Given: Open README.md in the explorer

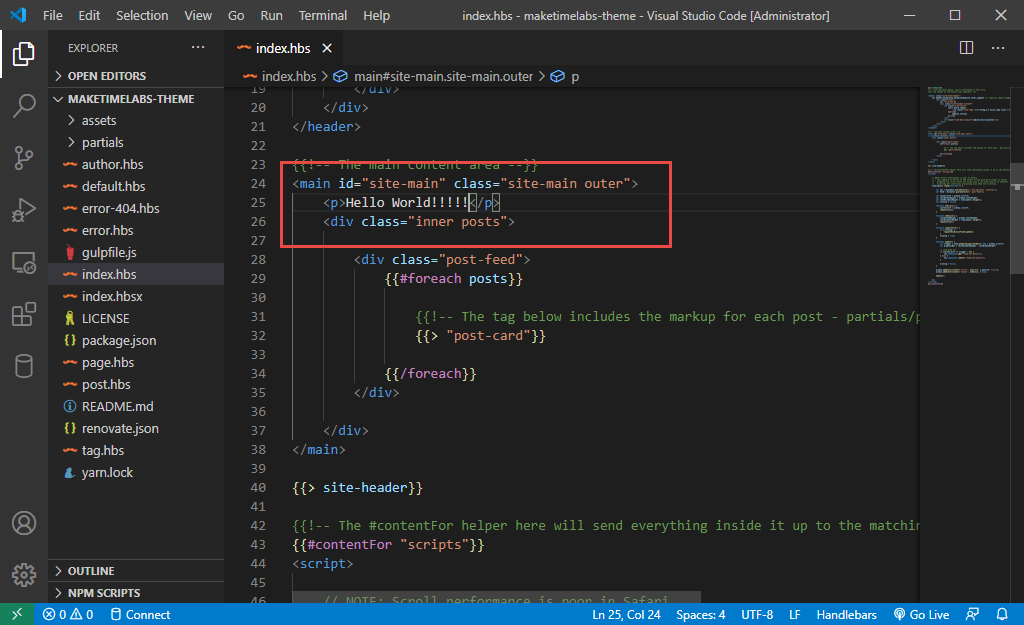Looking at the screenshot, I should 136,406.
